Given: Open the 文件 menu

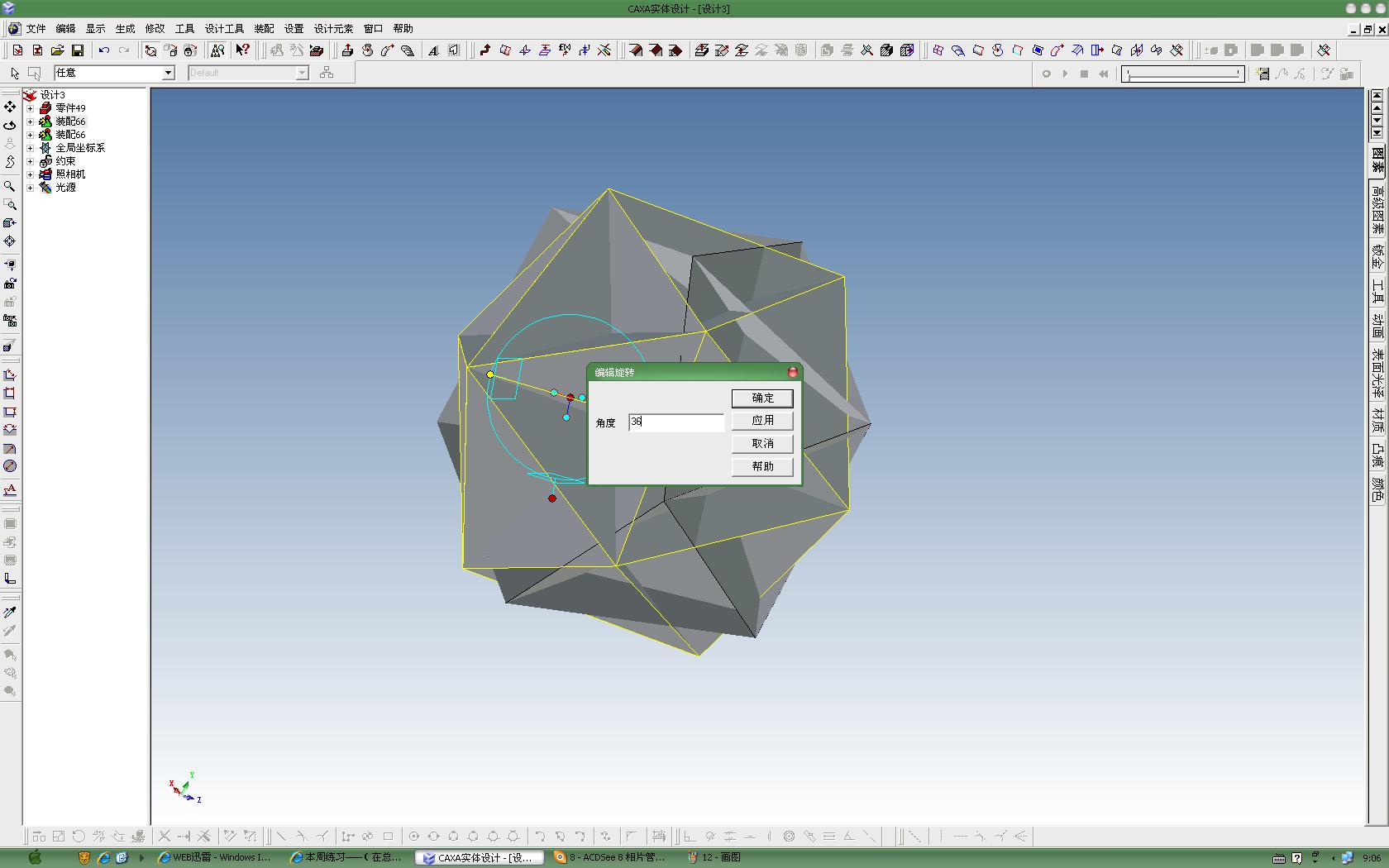Looking at the screenshot, I should point(36,29).
